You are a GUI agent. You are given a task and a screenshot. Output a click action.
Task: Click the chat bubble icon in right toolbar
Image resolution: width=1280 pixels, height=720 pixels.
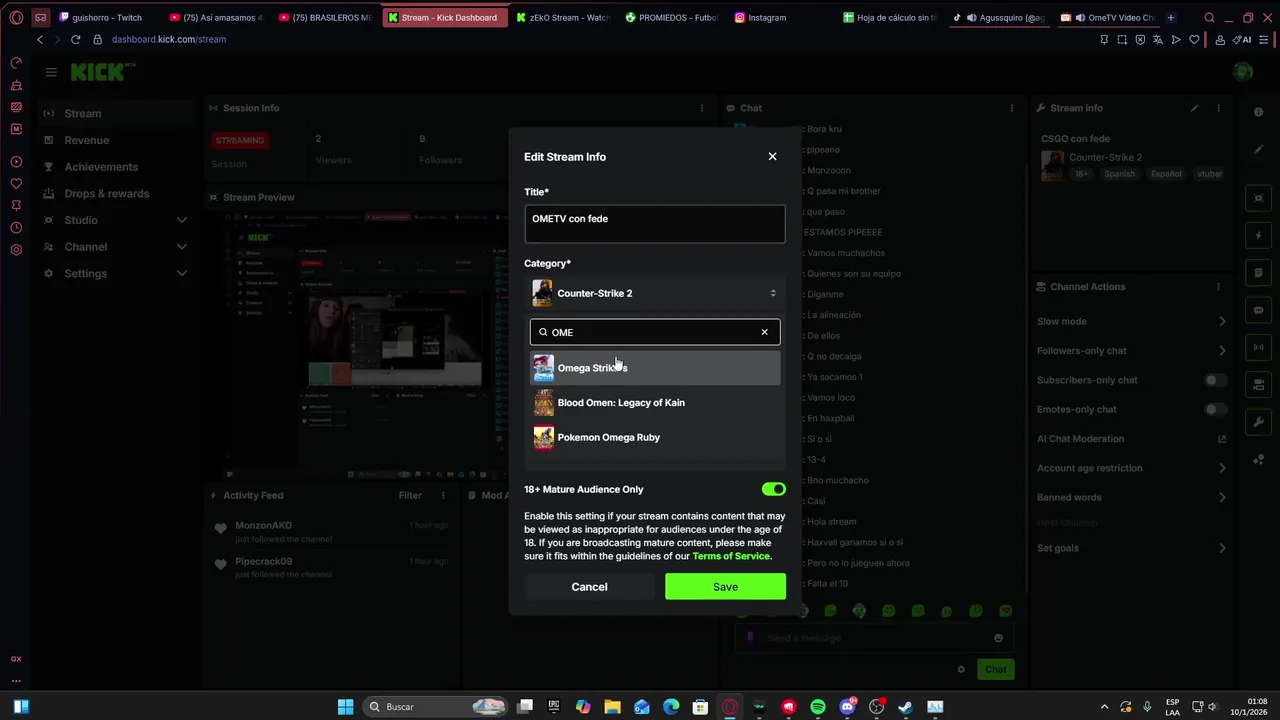1259,310
